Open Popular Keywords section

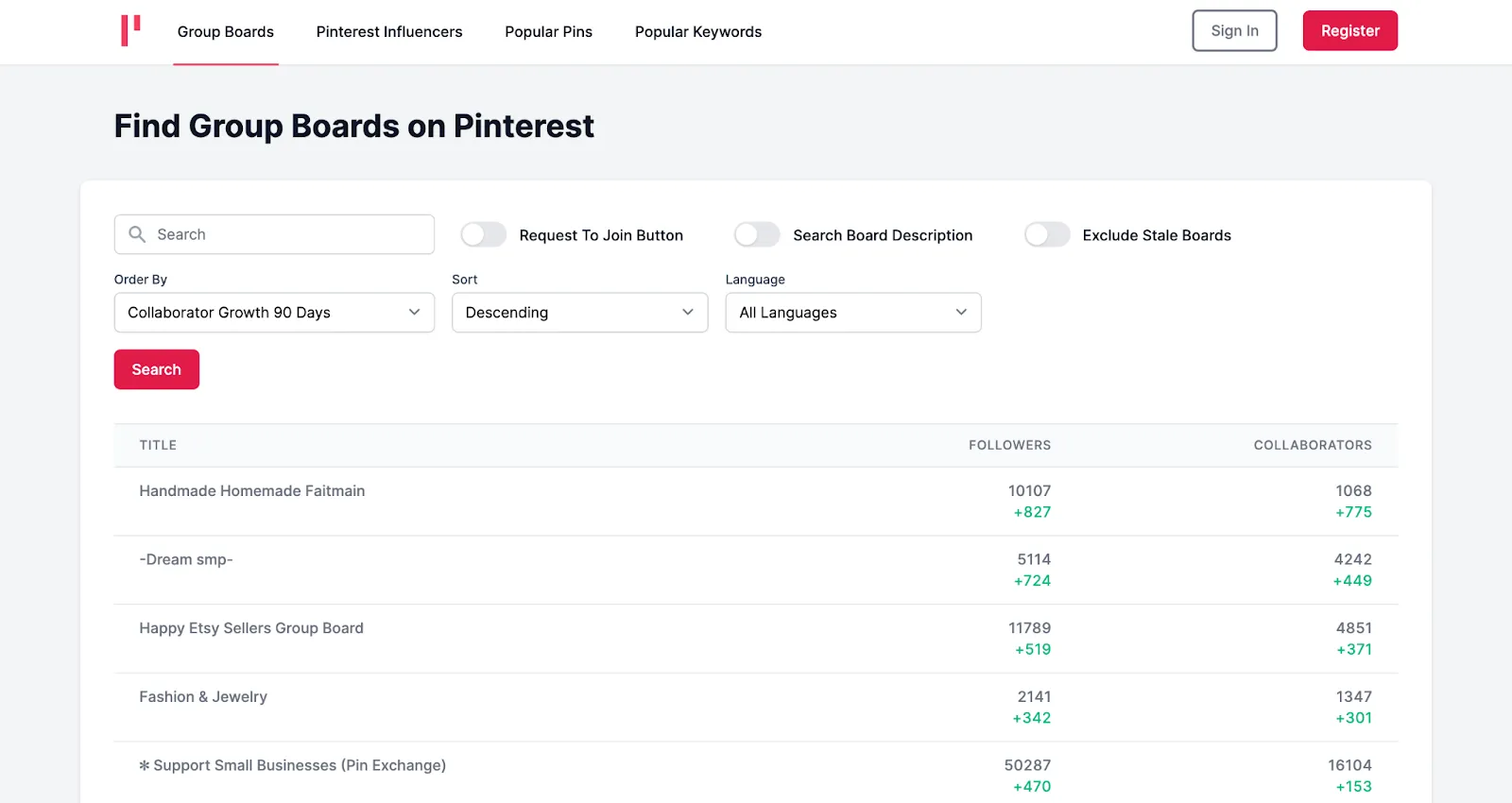tap(698, 32)
